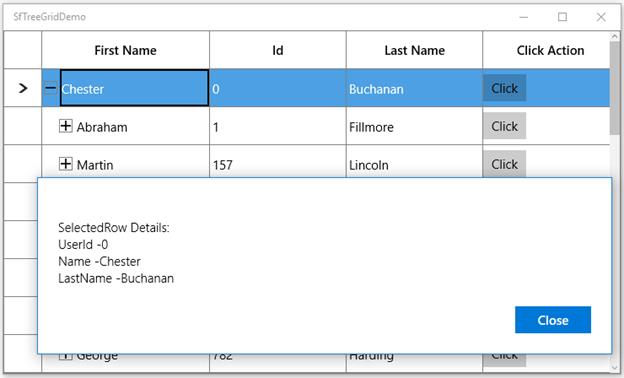Click the Click button in Lincoln row

click(504, 164)
